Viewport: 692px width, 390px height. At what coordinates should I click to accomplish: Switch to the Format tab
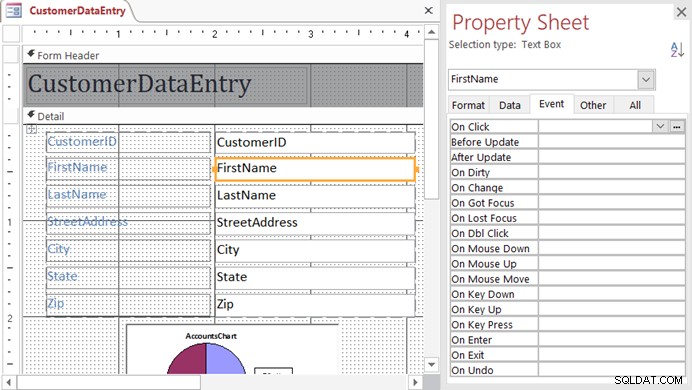tap(468, 105)
